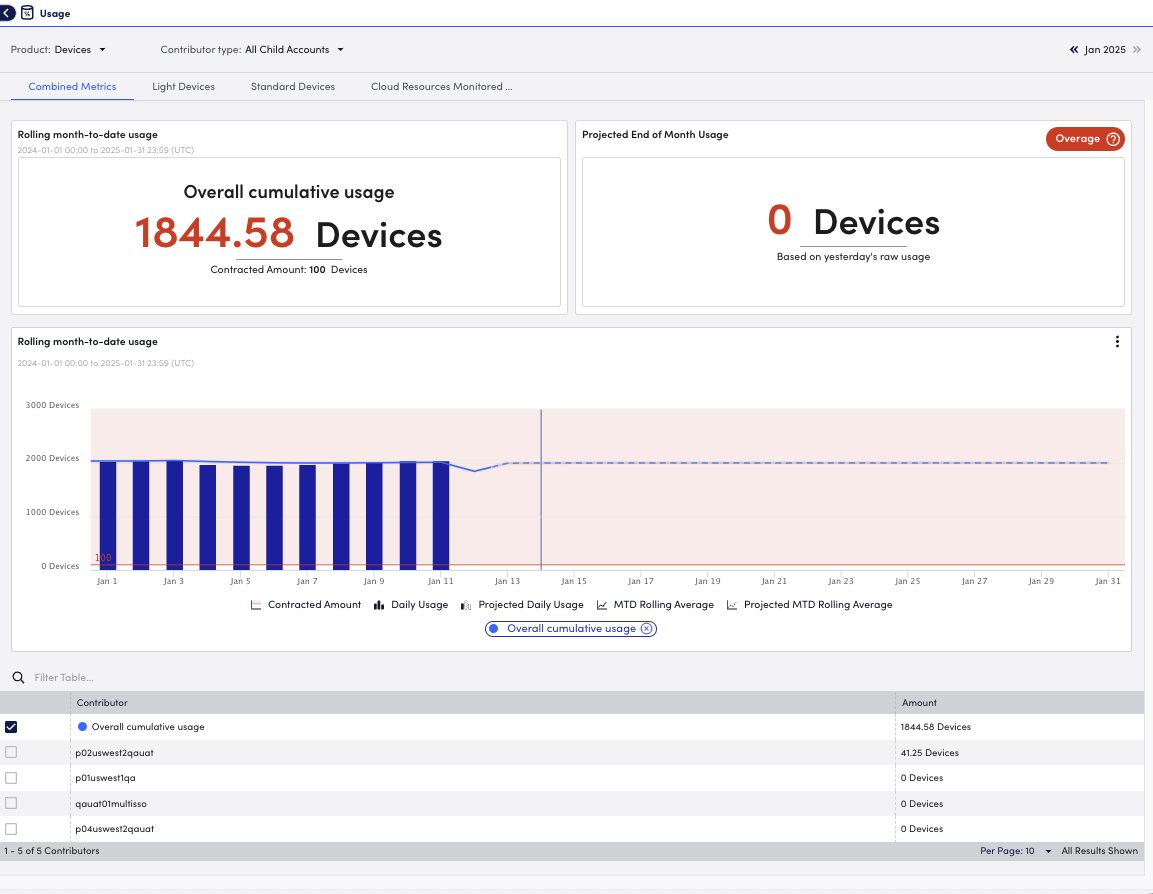The image size is (1153, 894).
Task: Click the 1 - 5 of 5 Contributors text
Action: [x=51, y=851]
